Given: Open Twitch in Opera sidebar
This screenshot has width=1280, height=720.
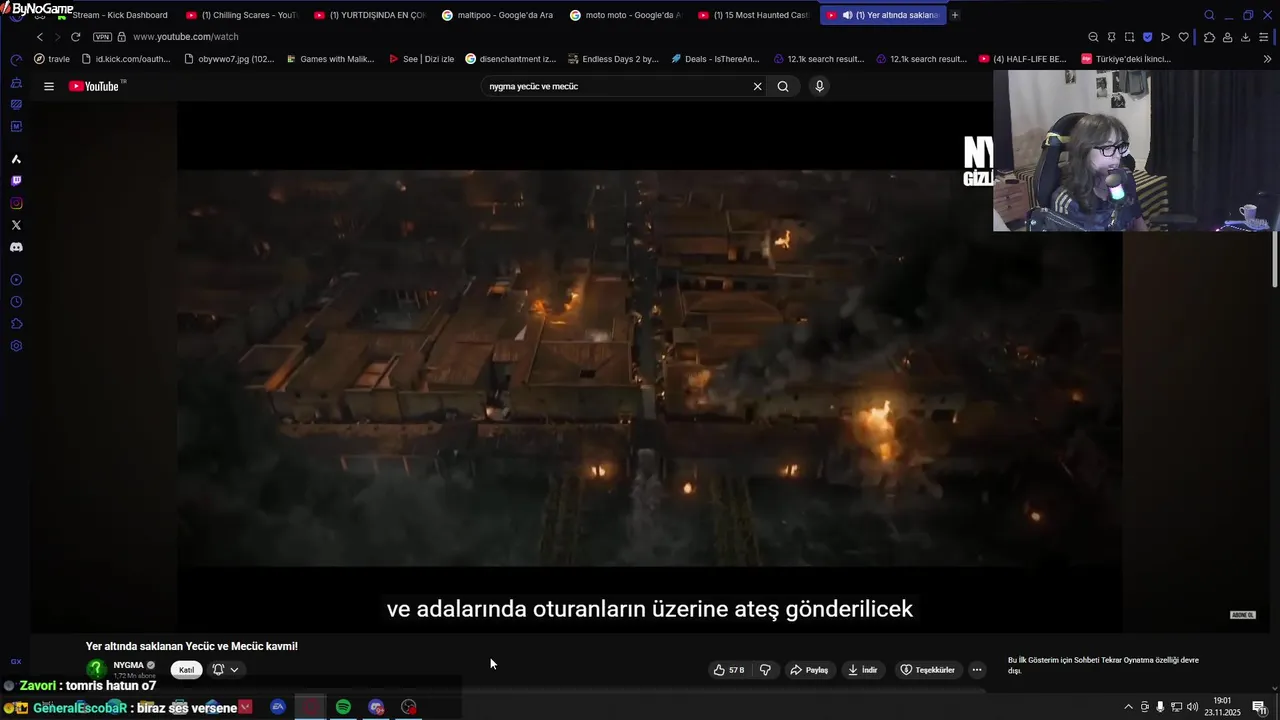Looking at the screenshot, I should (16, 181).
